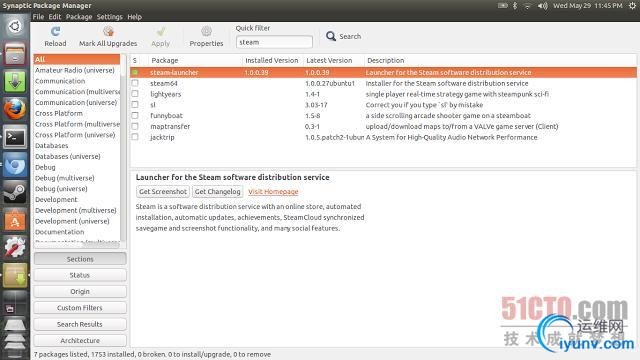The width and height of the screenshot is (640, 360).
Task: Sort by Description column header
Action: click(500, 60)
